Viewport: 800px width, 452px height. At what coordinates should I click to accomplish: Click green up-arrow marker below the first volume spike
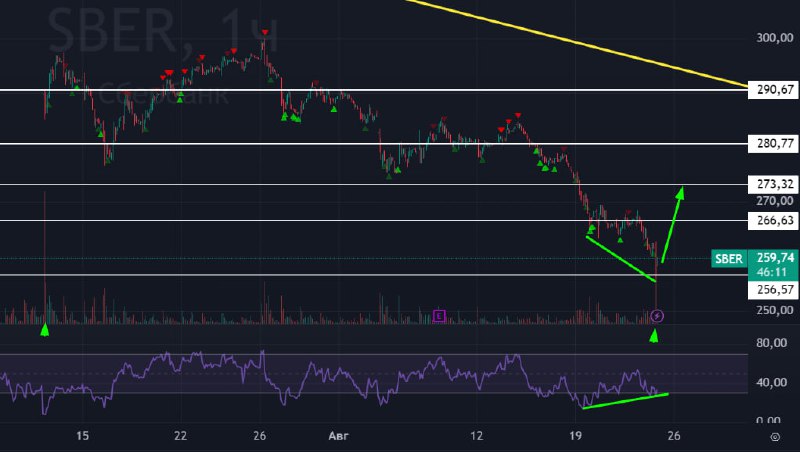tap(45, 330)
